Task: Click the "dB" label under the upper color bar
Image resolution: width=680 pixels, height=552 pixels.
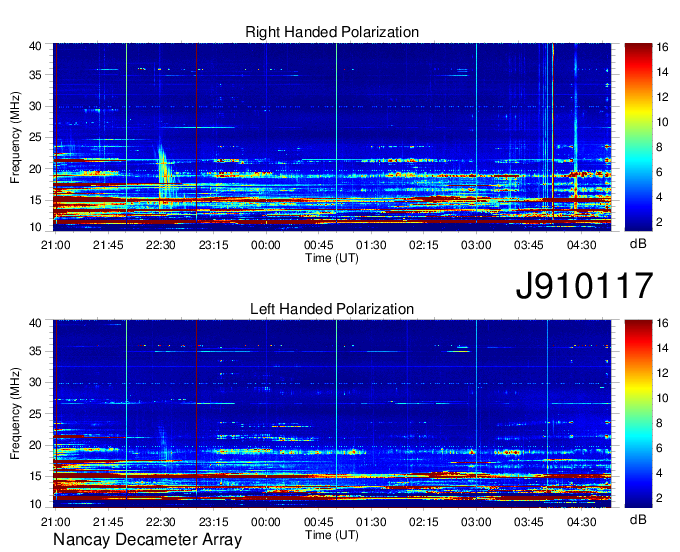Action: tap(638, 243)
